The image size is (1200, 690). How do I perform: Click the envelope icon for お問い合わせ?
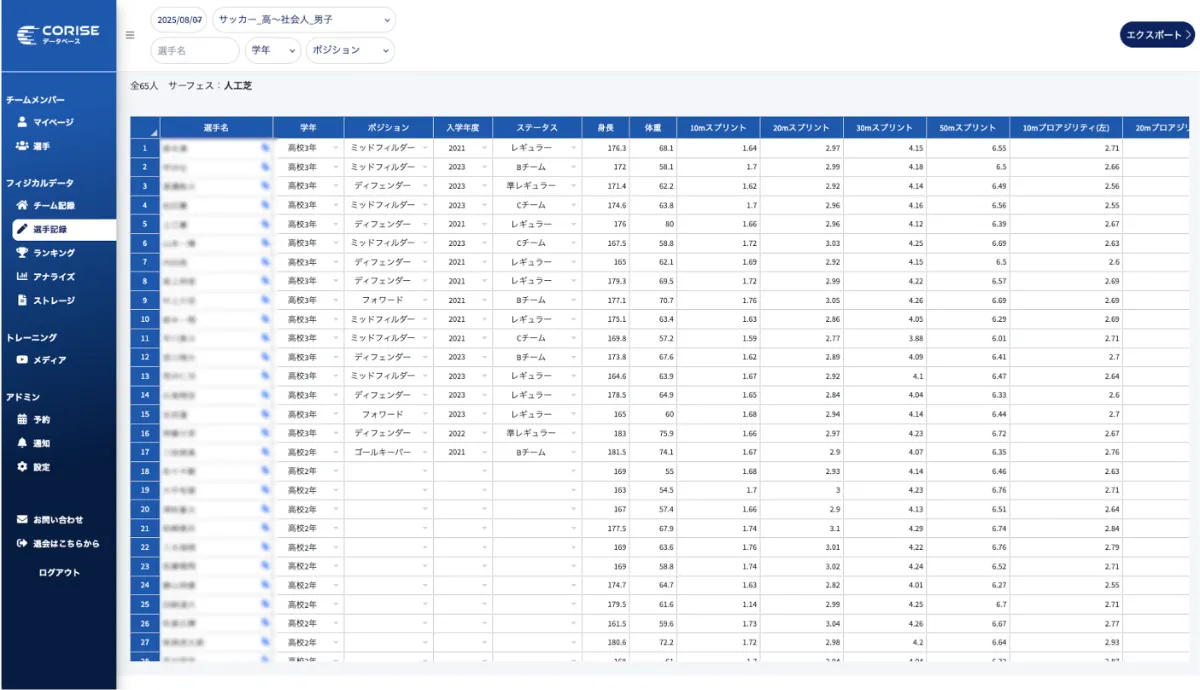(x=22, y=520)
